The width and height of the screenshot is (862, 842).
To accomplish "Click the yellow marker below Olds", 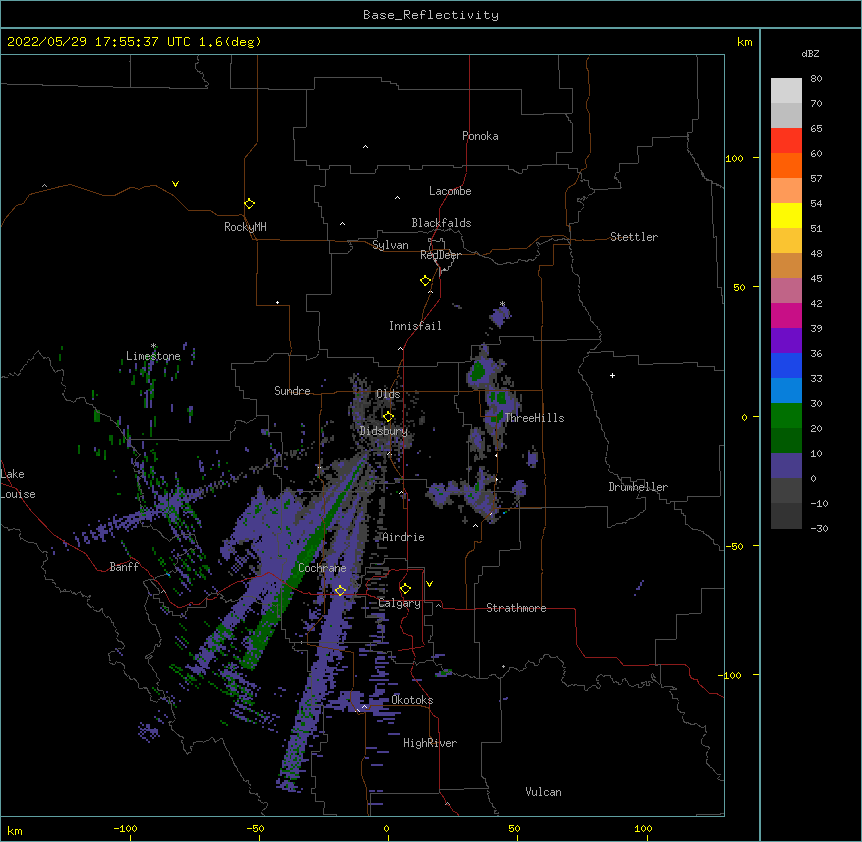I will click(388, 417).
